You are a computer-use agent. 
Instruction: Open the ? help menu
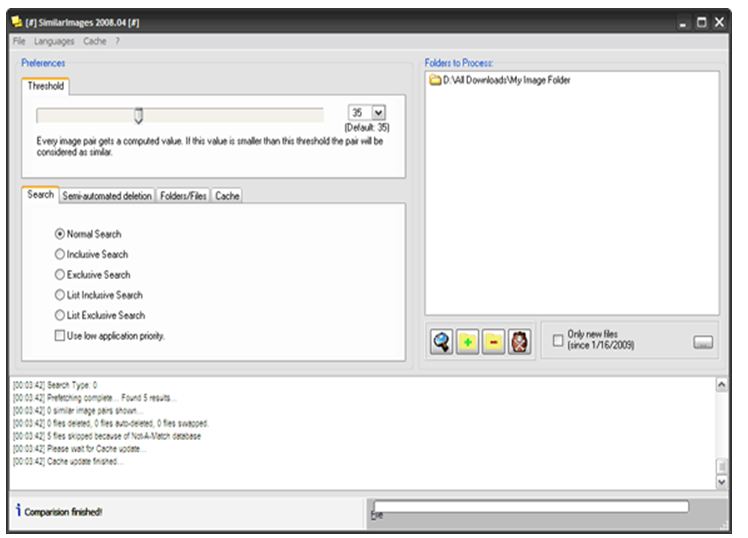pyautogui.click(x=117, y=41)
